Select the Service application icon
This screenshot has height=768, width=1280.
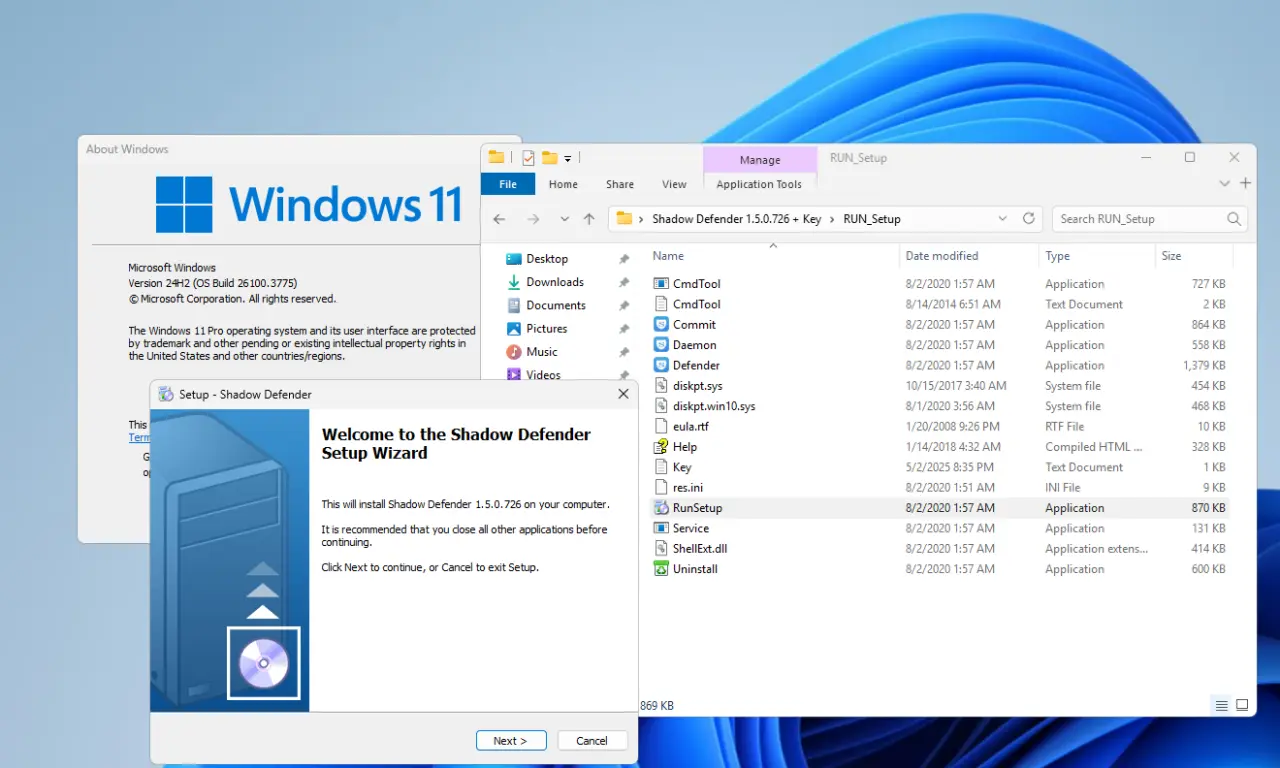[x=660, y=528]
